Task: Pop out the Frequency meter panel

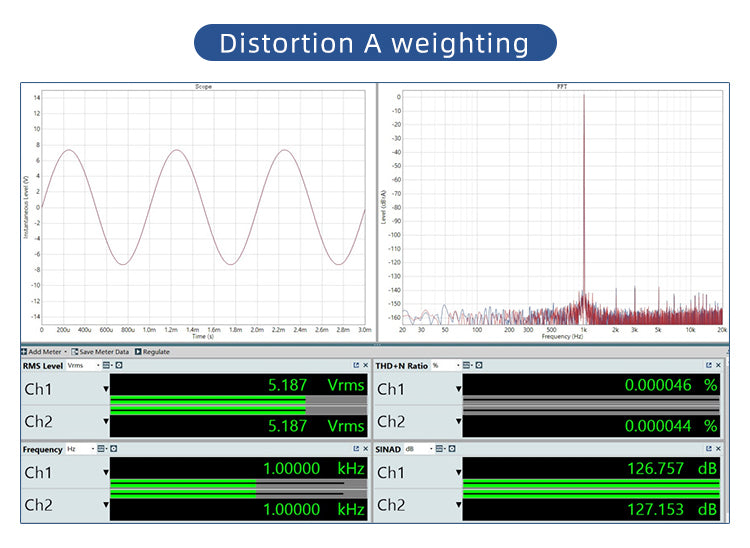Action: point(356,449)
